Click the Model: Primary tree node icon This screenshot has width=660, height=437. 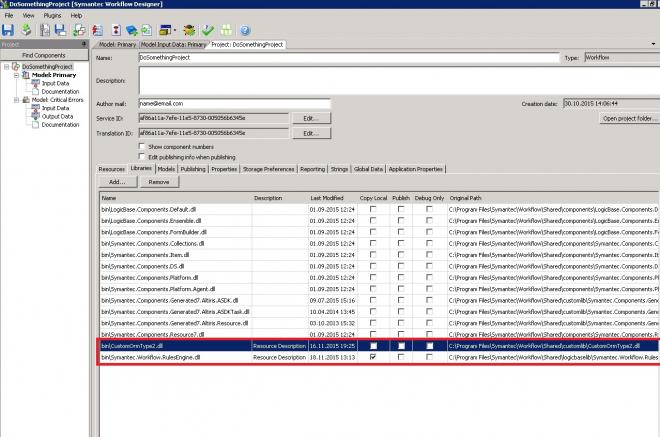[x=26, y=75]
